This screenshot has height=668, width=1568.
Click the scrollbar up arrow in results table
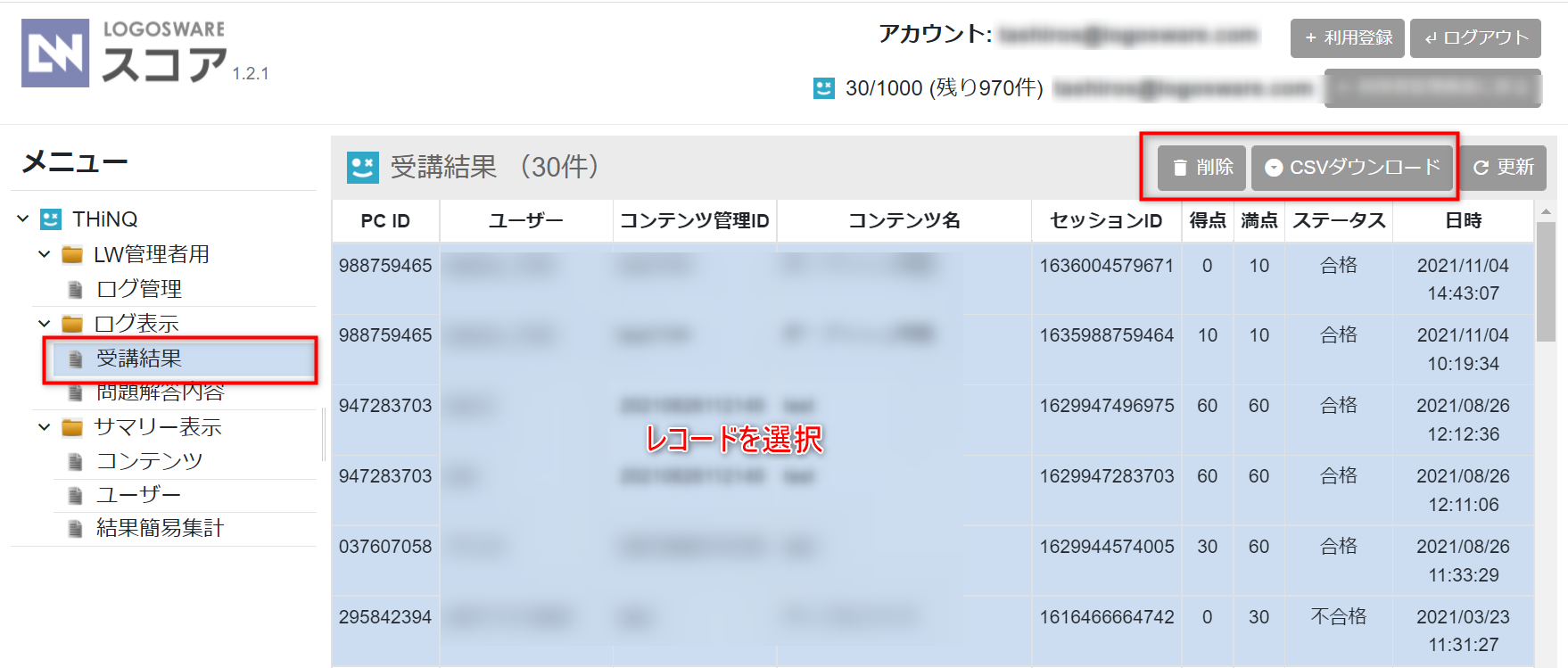coord(1546,211)
